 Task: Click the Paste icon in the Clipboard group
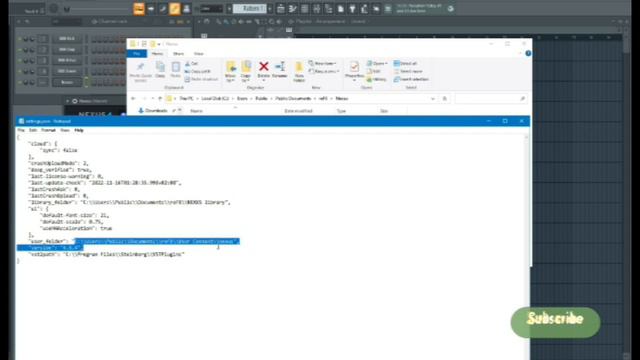176,67
